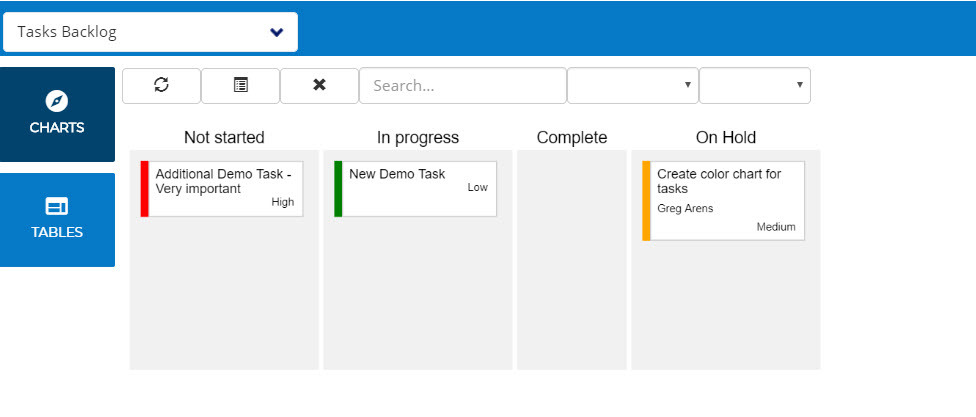The width and height of the screenshot is (976, 417).
Task: Click the empty Complete column area
Action: coord(571,260)
